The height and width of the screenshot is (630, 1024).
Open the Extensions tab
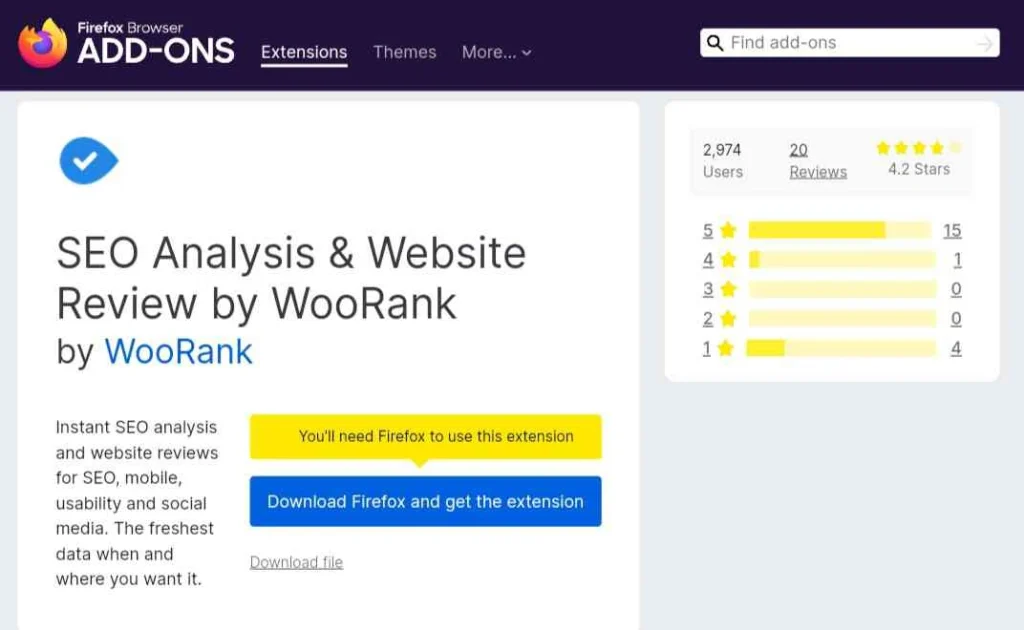point(304,52)
